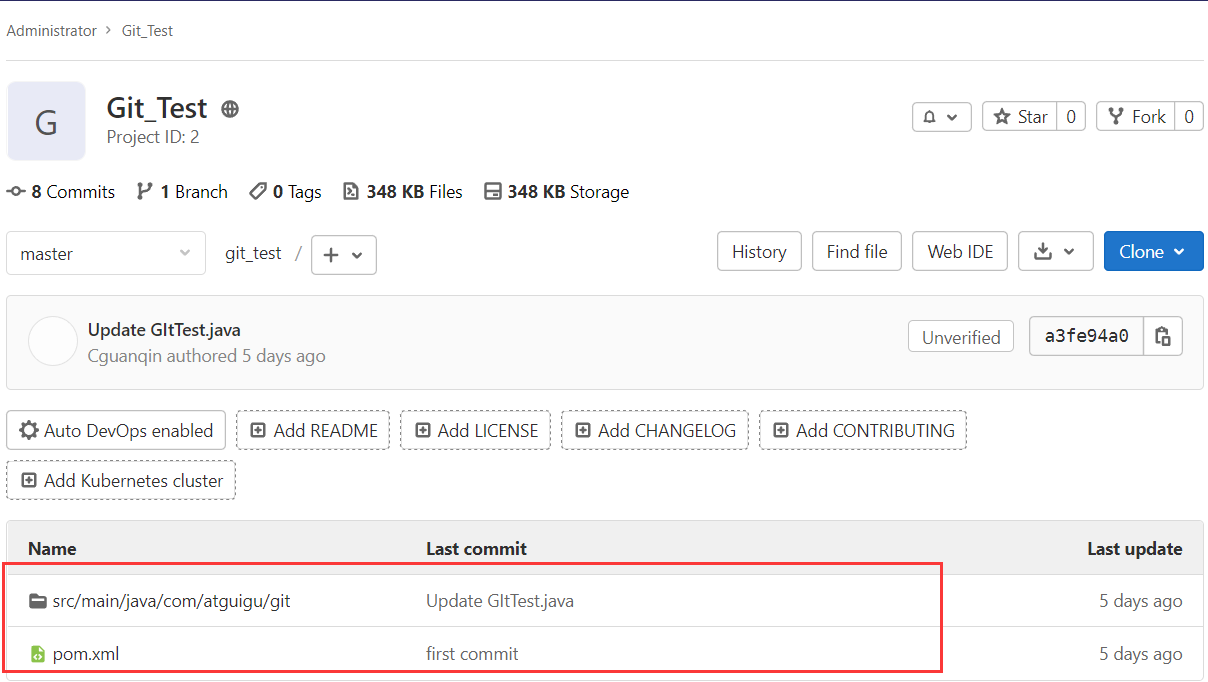Click the folder icon beside src/main/java

click(x=38, y=601)
